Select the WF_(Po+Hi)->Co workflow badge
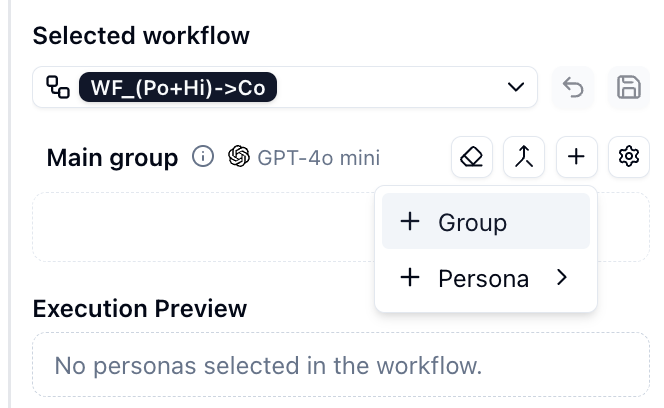The height and width of the screenshot is (408, 664). coord(177,88)
